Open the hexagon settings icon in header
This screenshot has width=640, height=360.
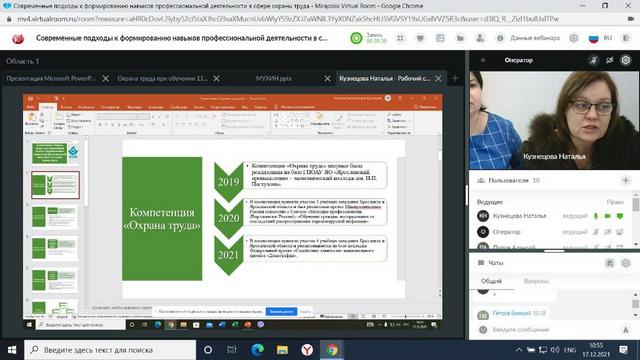[573, 38]
